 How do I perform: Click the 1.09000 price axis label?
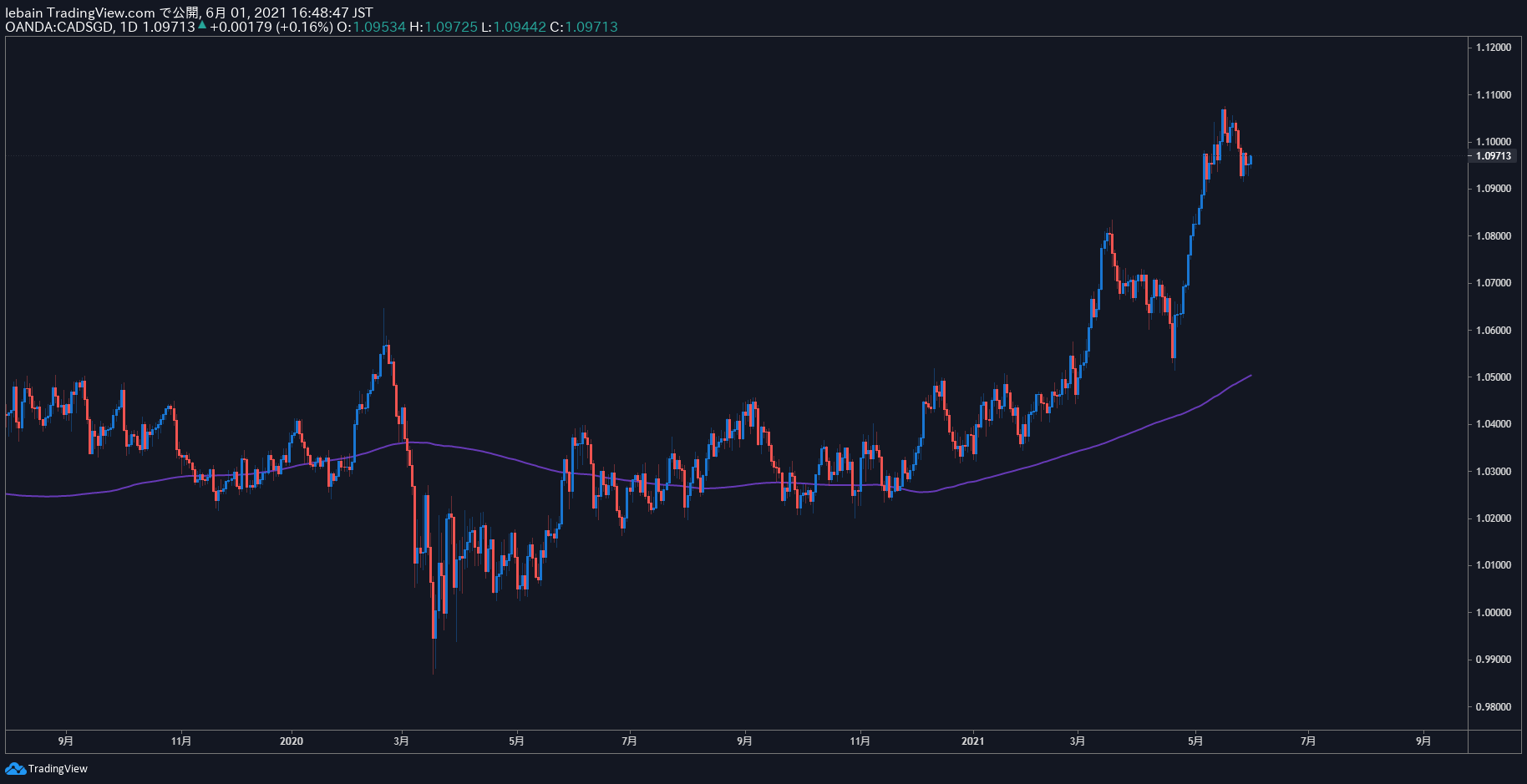click(1494, 189)
